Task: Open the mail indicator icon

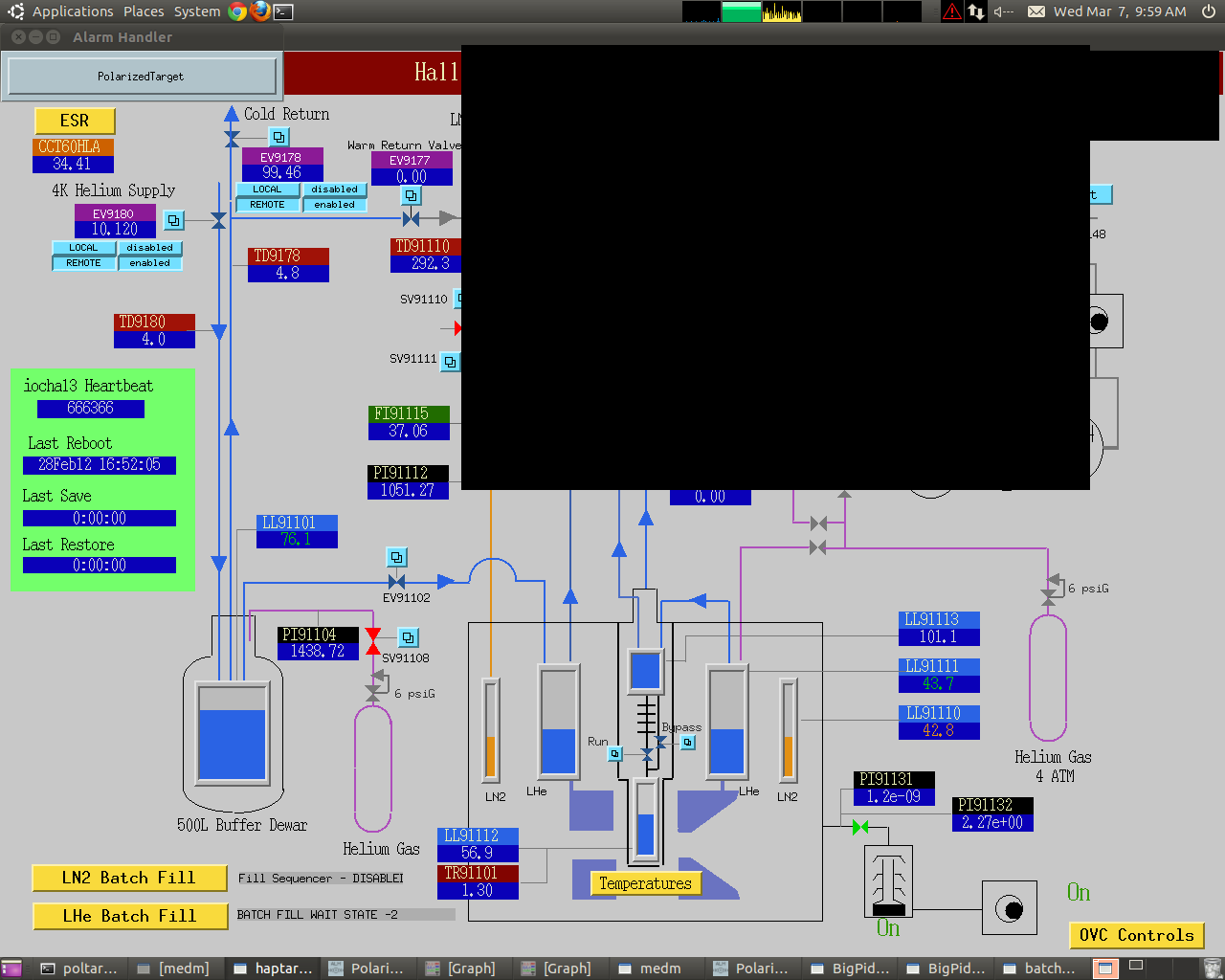Action: 1036,11
